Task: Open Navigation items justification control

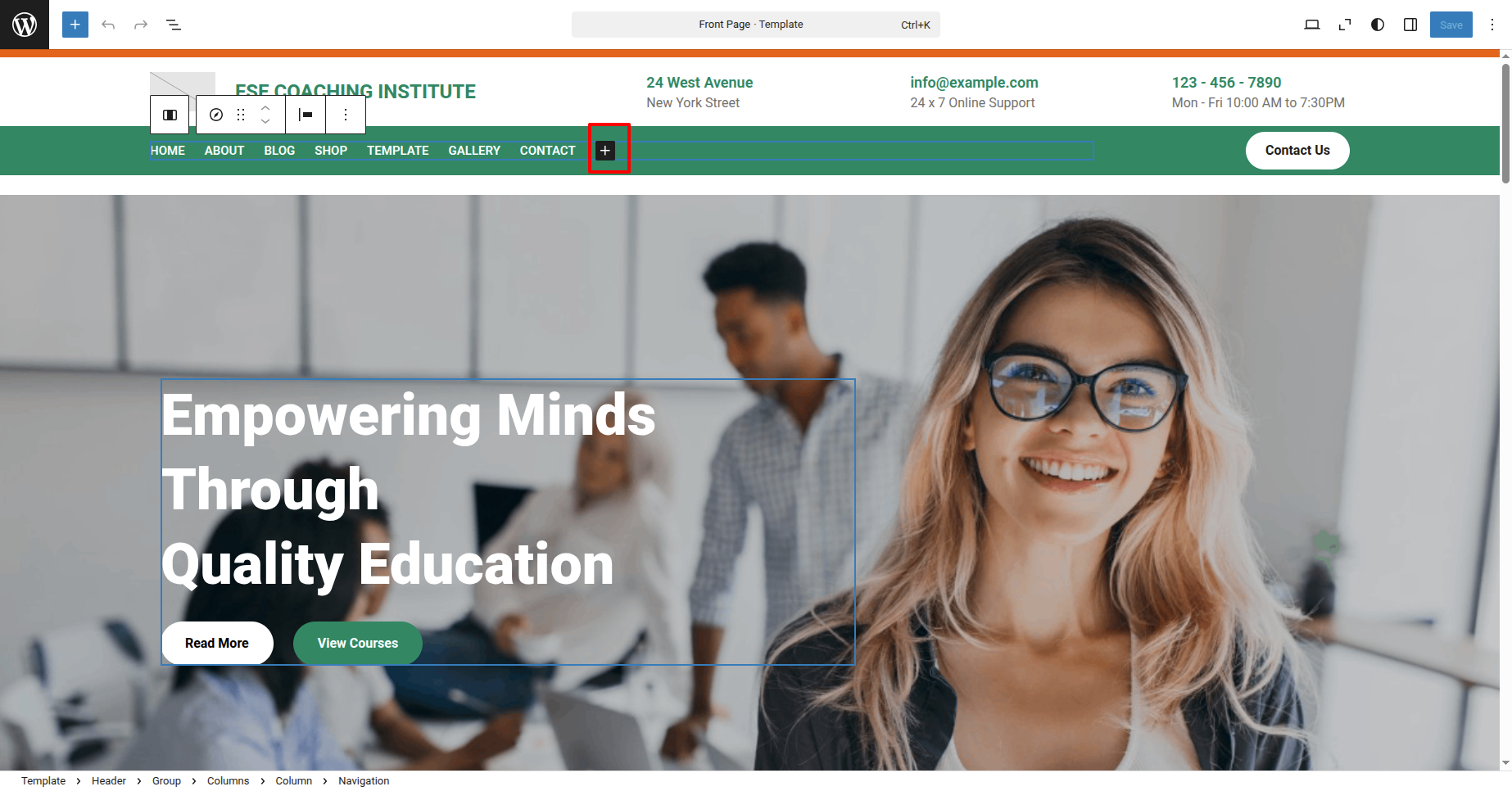Action: pos(306,115)
